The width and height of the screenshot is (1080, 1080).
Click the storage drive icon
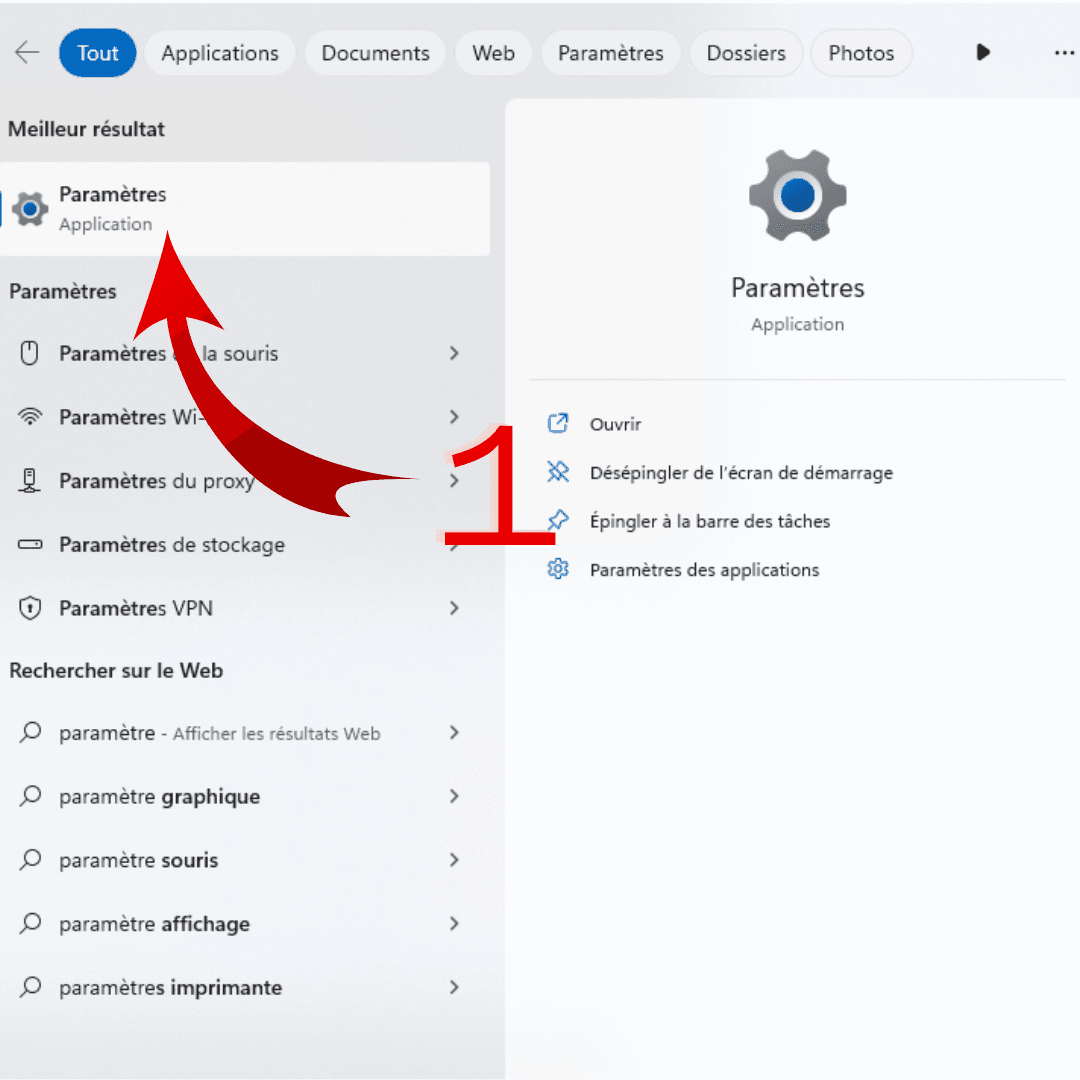(30, 545)
